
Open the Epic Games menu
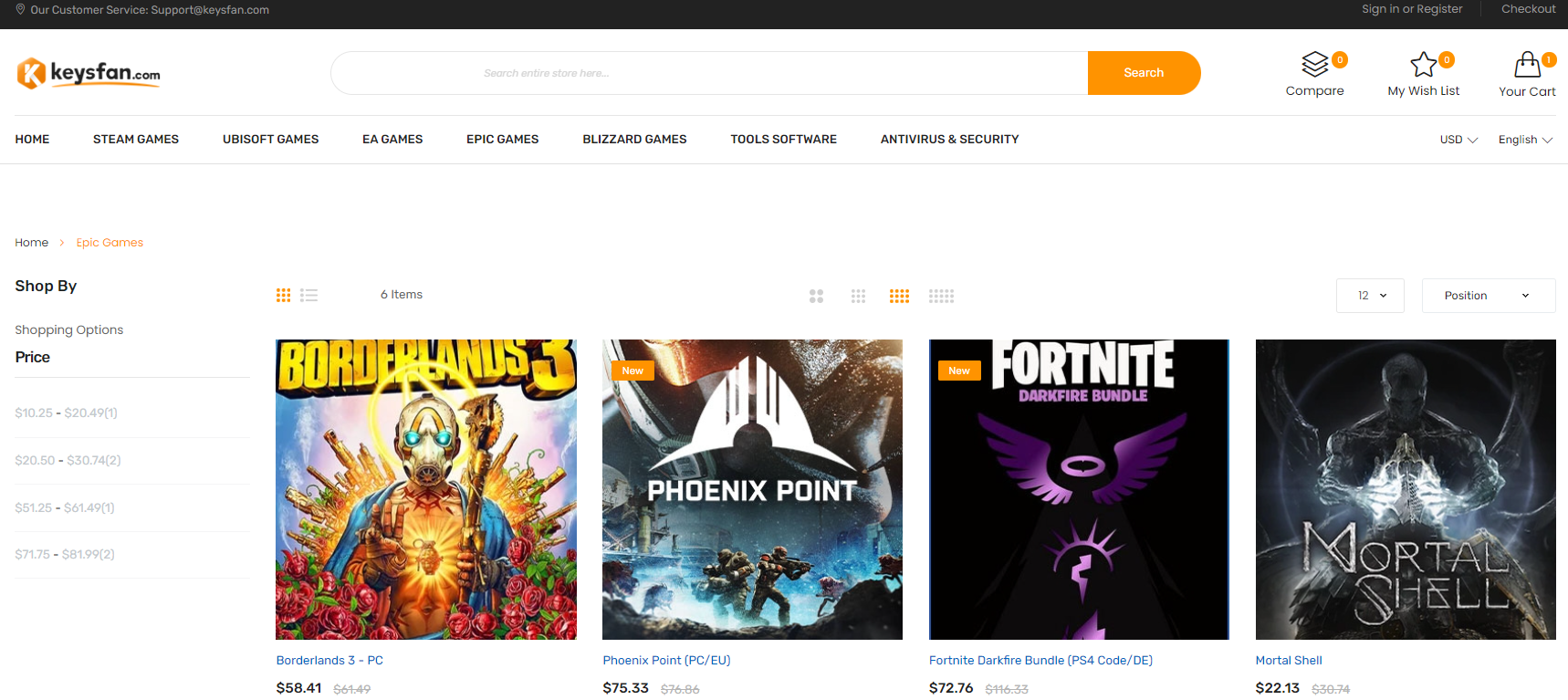(x=503, y=140)
